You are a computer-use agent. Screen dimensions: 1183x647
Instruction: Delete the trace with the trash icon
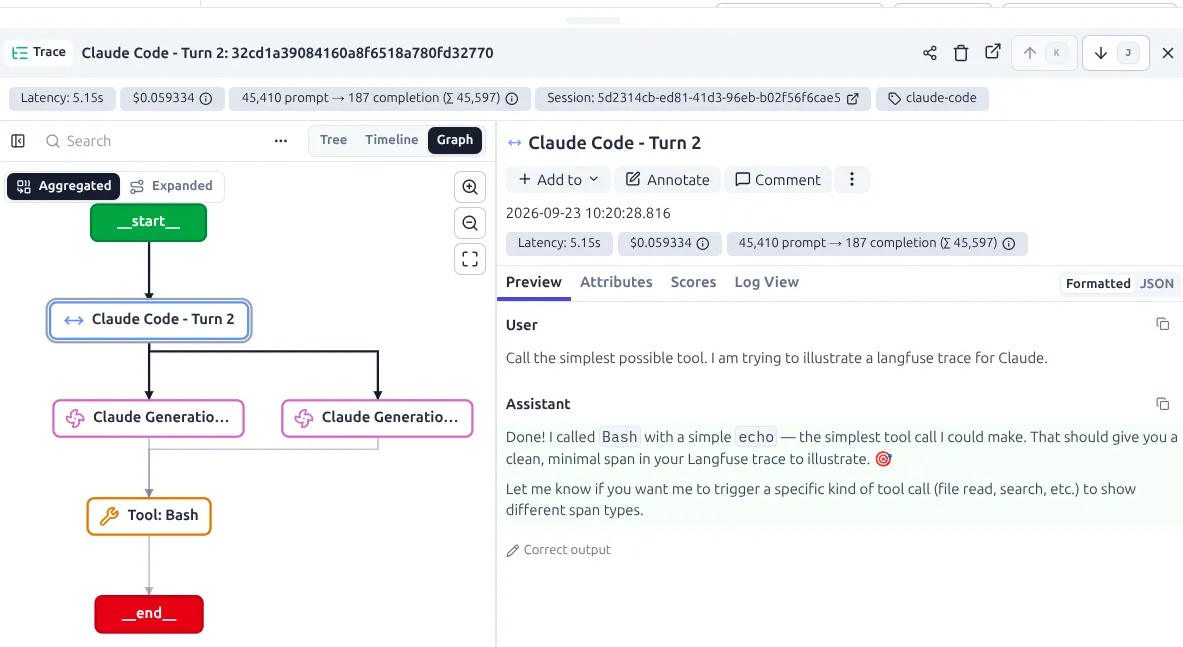tap(960, 53)
